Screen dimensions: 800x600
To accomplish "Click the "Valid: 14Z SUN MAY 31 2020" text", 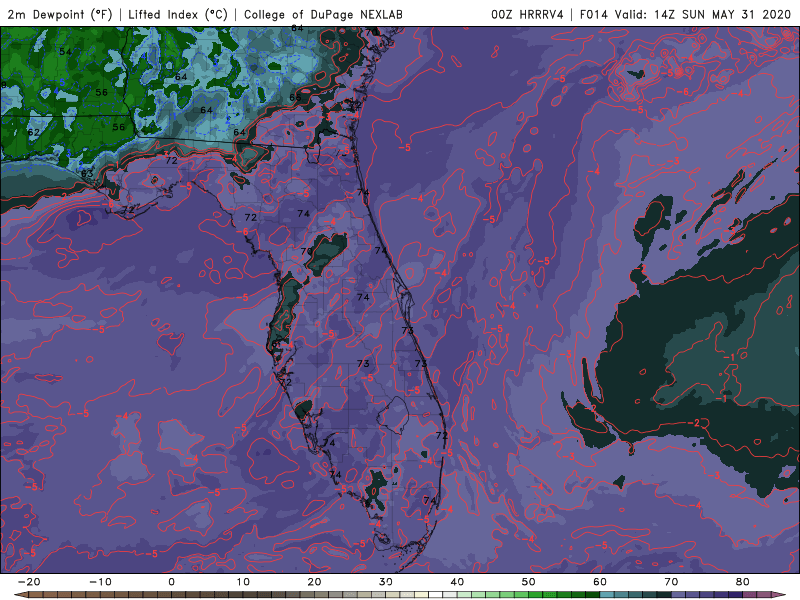I will [703, 14].
